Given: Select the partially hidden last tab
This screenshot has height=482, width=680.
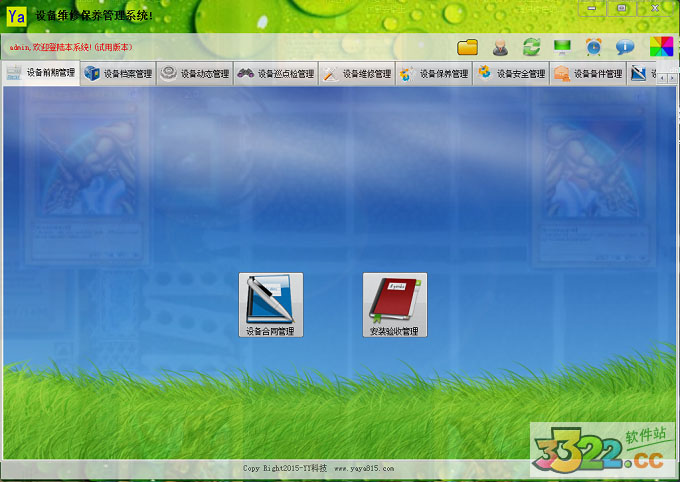Looking at the screenshot, I should pos(643,74).
